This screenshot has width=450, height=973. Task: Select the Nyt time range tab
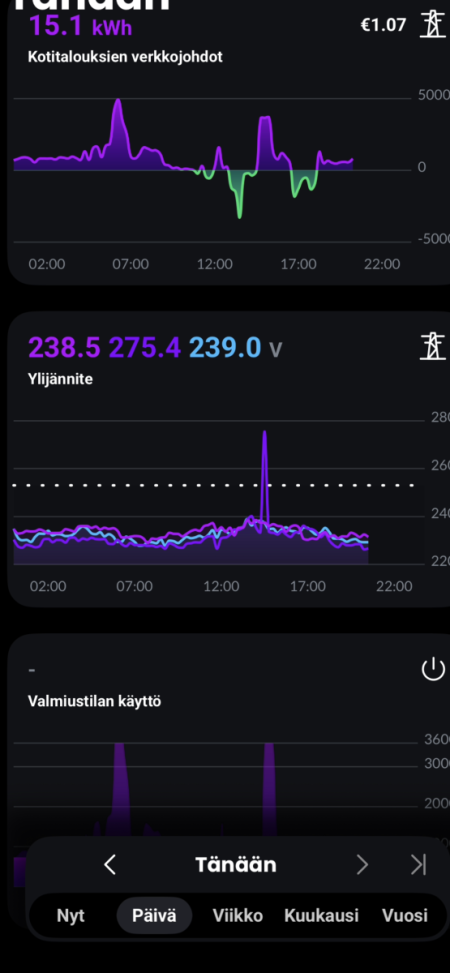(71, 915)
